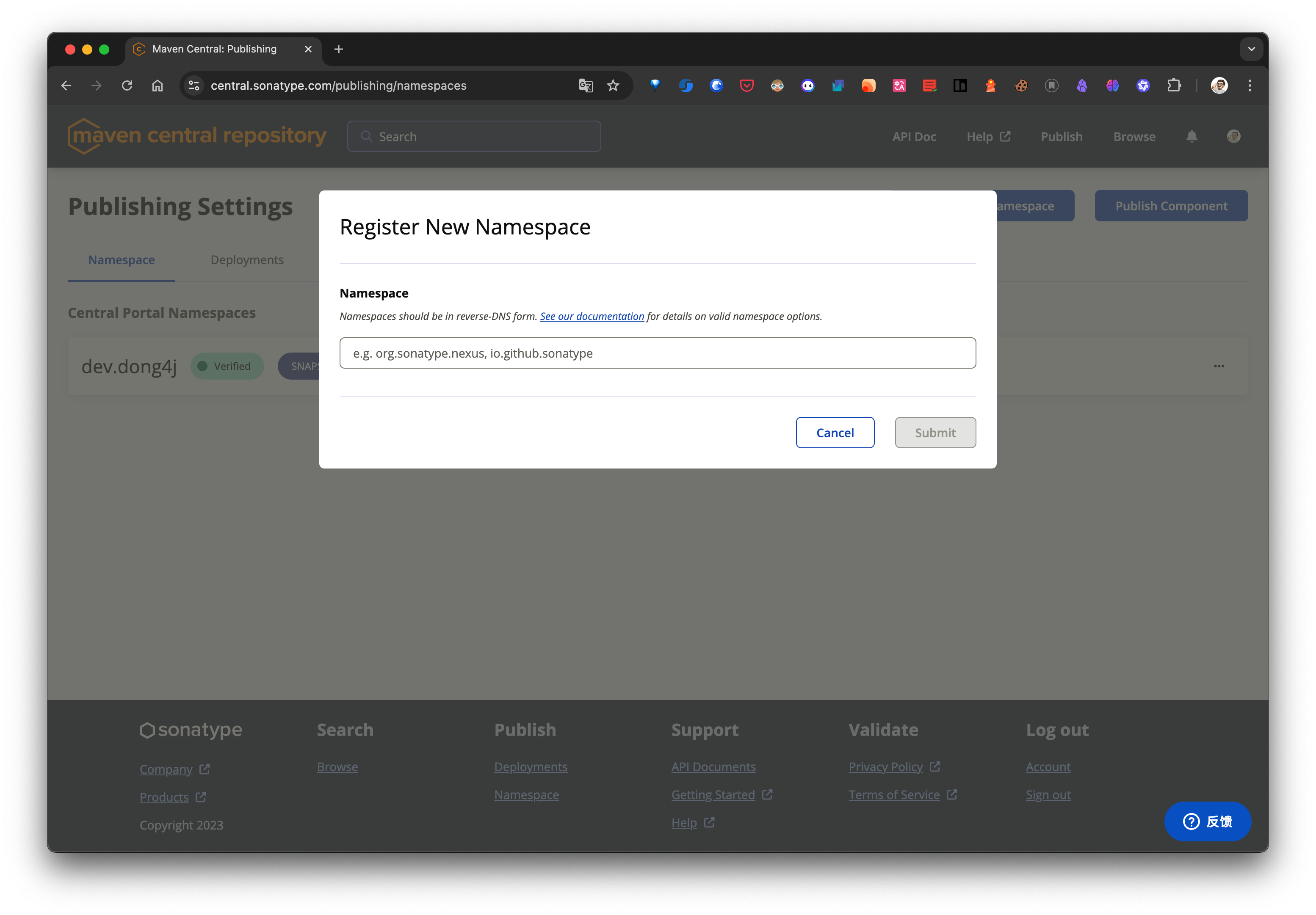Switch to the Namespace tab

tap(122, 259)
